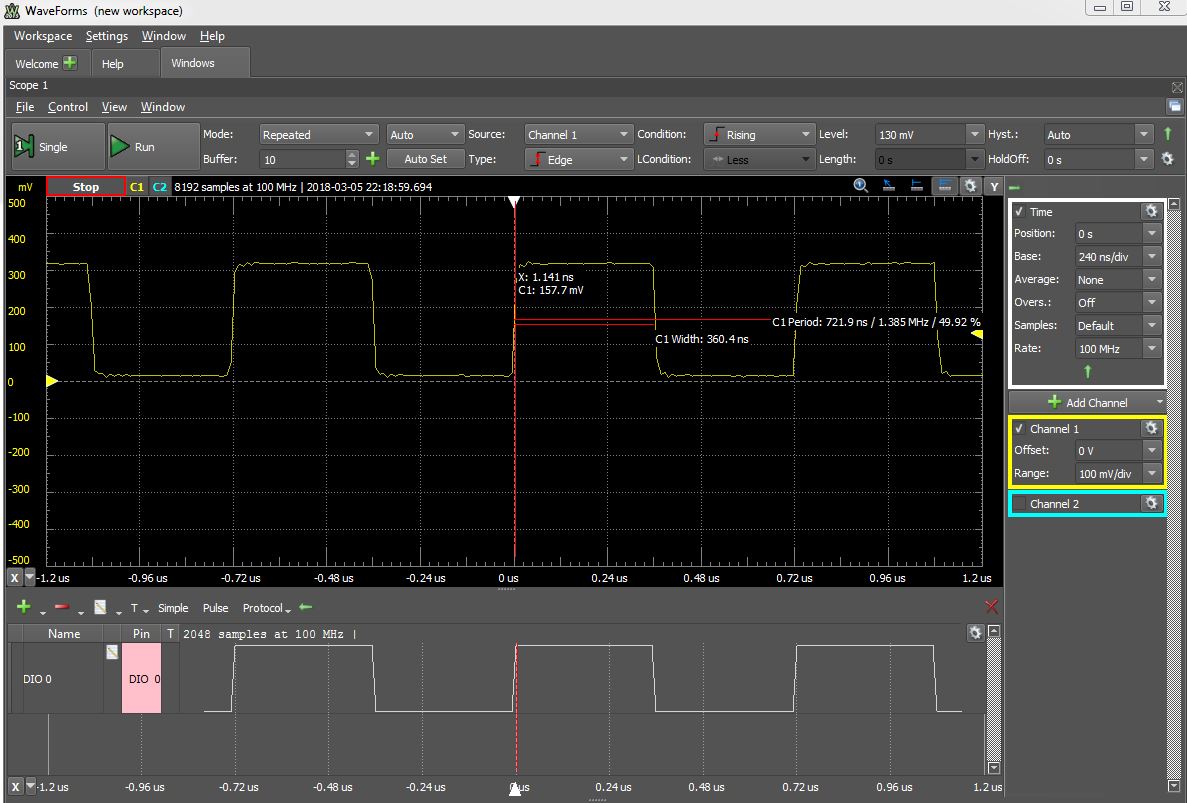
Task: Open the digital panel gear options
Action: [975, 633]
